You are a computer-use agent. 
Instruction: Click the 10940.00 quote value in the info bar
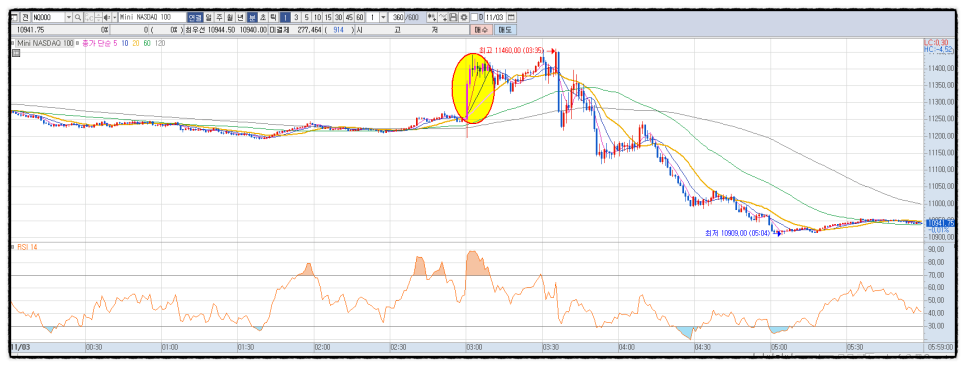(253, 30)
